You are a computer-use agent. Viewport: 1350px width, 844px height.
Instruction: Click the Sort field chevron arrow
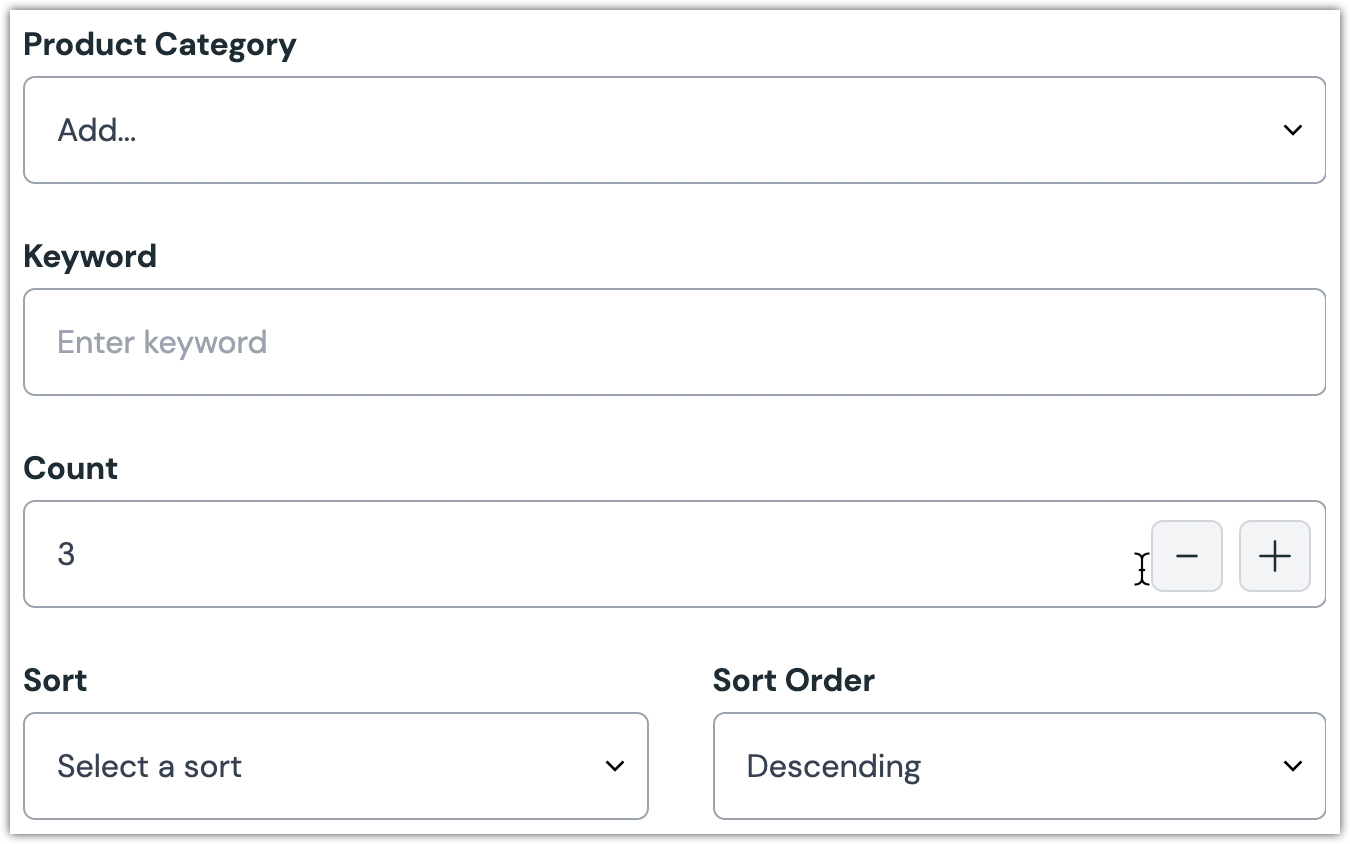pyautogui.click(x=614, y=766)
